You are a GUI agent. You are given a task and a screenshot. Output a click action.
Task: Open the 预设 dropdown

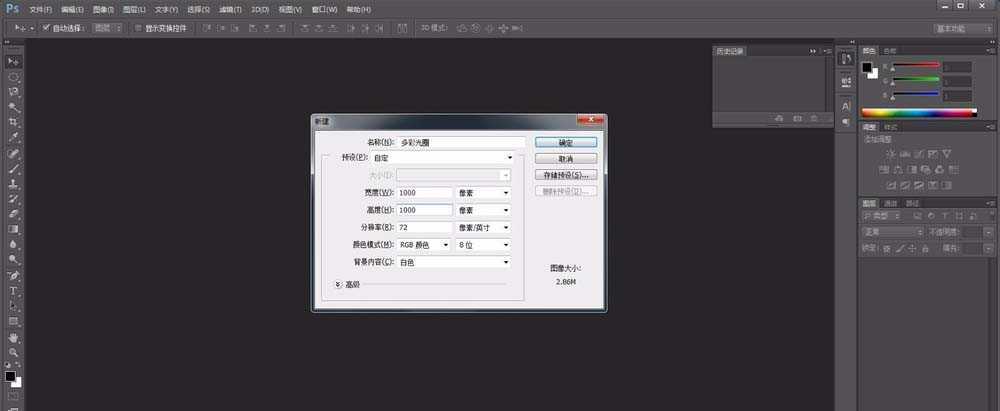[x=454, y=158]
